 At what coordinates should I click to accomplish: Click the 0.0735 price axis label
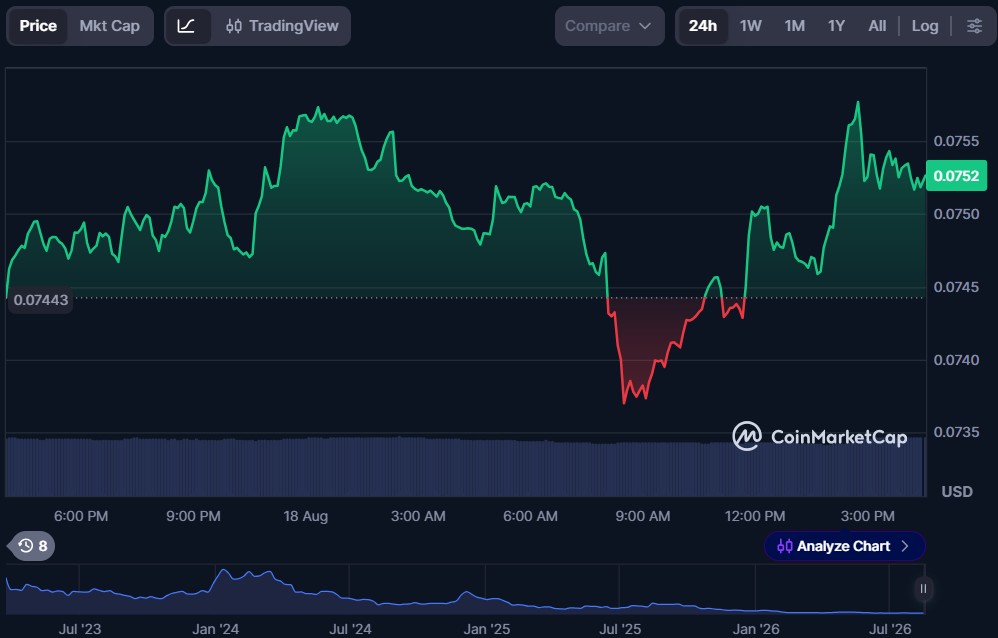click(956, 432)
